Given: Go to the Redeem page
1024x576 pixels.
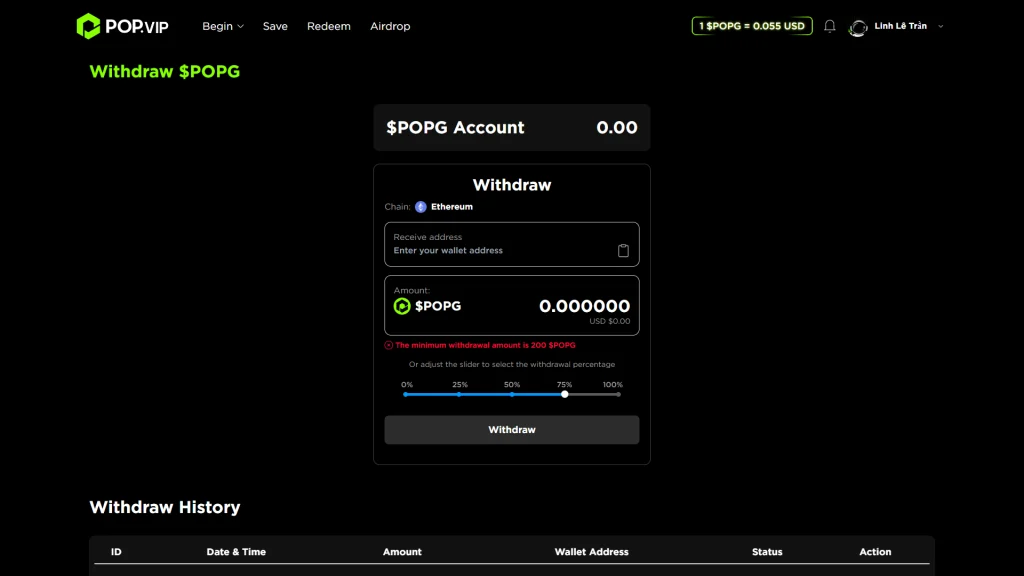Looking at the screenshot, I should (329, 26).
